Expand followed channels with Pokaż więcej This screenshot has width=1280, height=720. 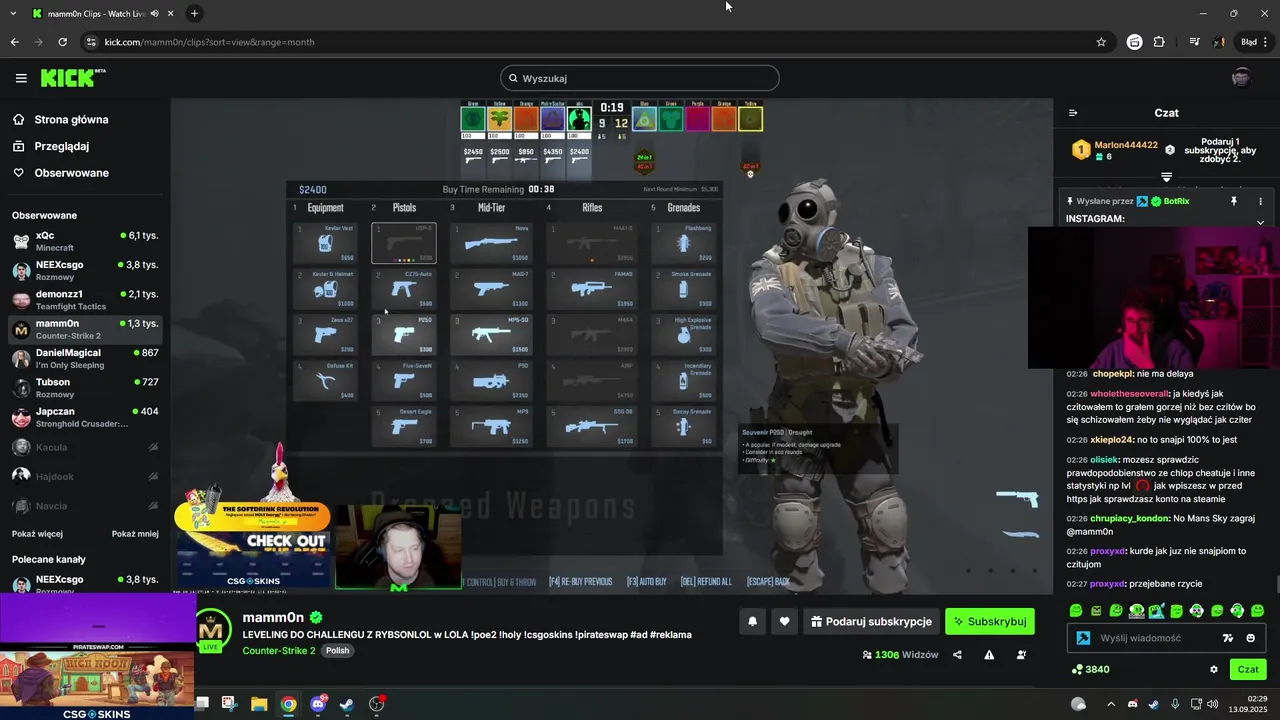[37, 534]
